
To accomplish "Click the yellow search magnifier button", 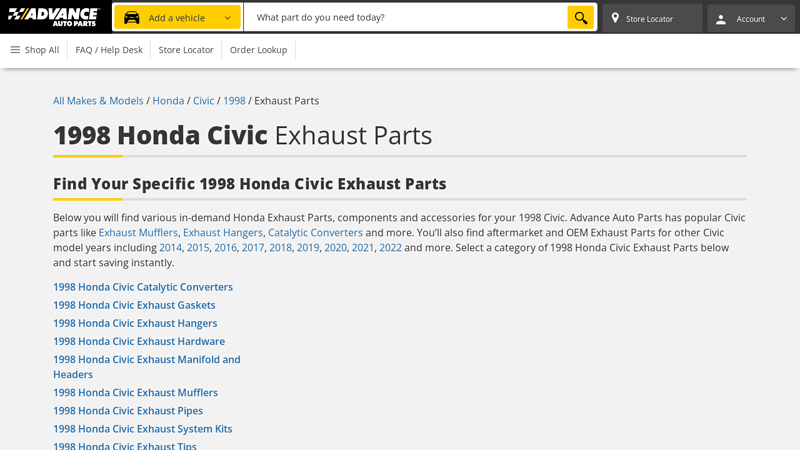I will tap(581, 17).
